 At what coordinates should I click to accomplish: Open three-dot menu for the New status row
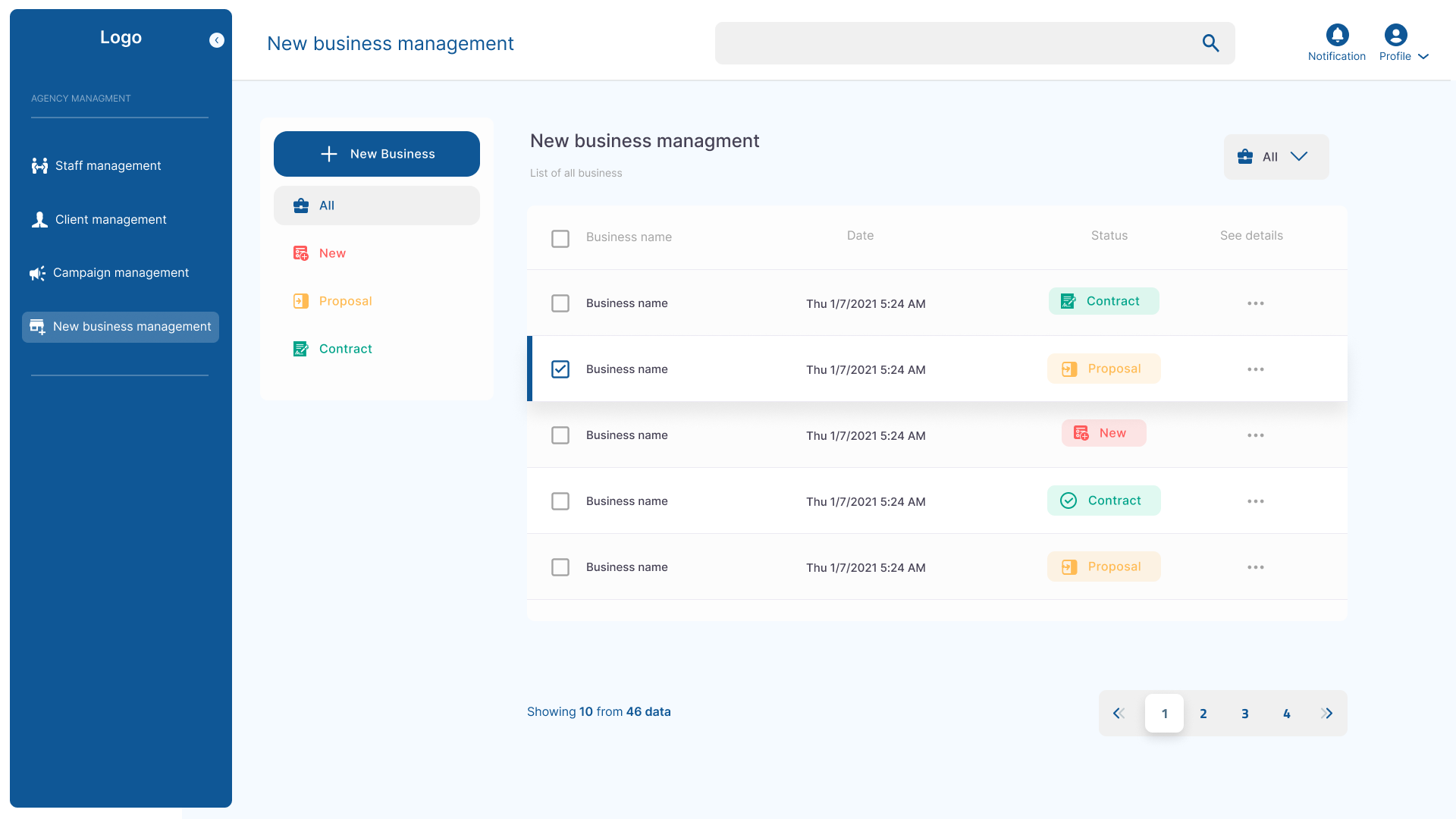pyautogui.click(x=1256, y=435)
